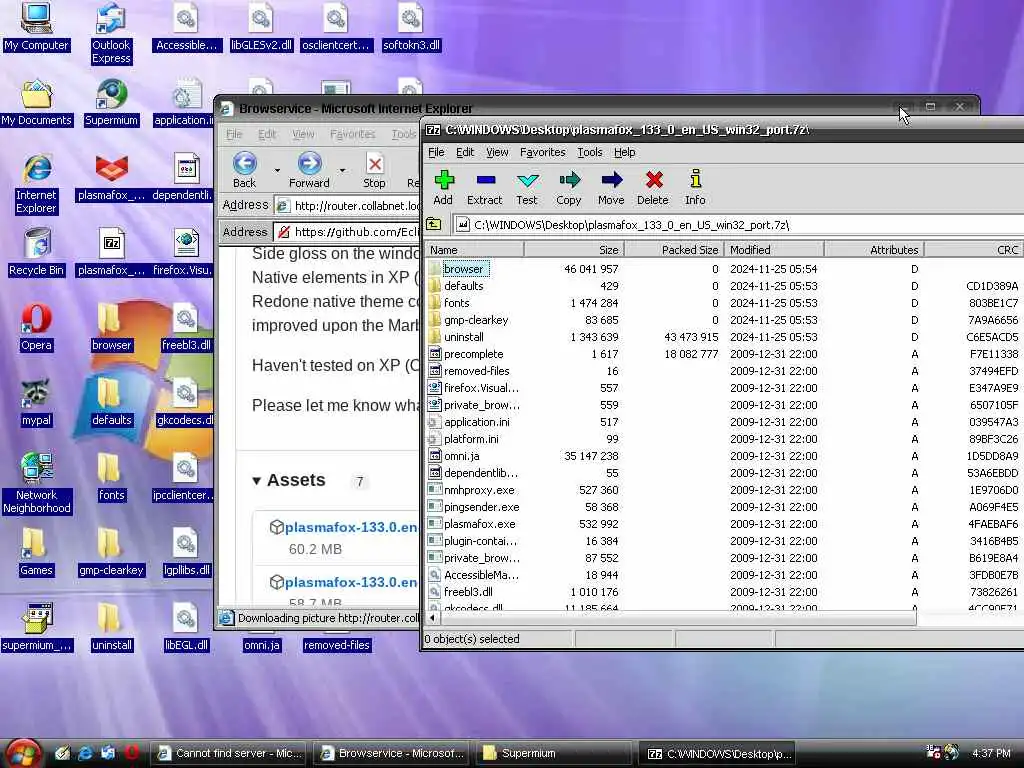This screenshot has height=768, width=1024.
Task: Open the first plasmafox-133.0 asset link (60.2 MB)
Action: pyautogui.click(x=351, y=527)
